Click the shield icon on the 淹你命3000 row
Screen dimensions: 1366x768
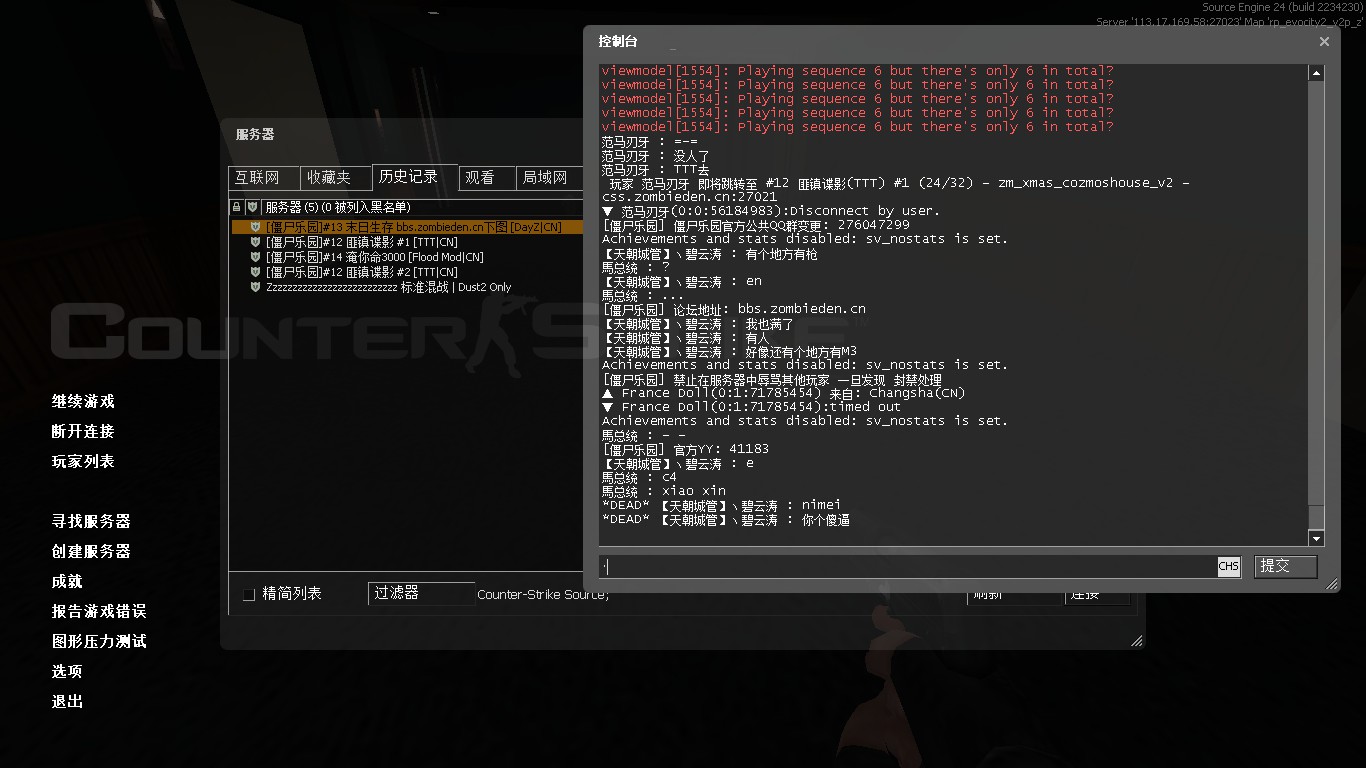tap(256, 257)
